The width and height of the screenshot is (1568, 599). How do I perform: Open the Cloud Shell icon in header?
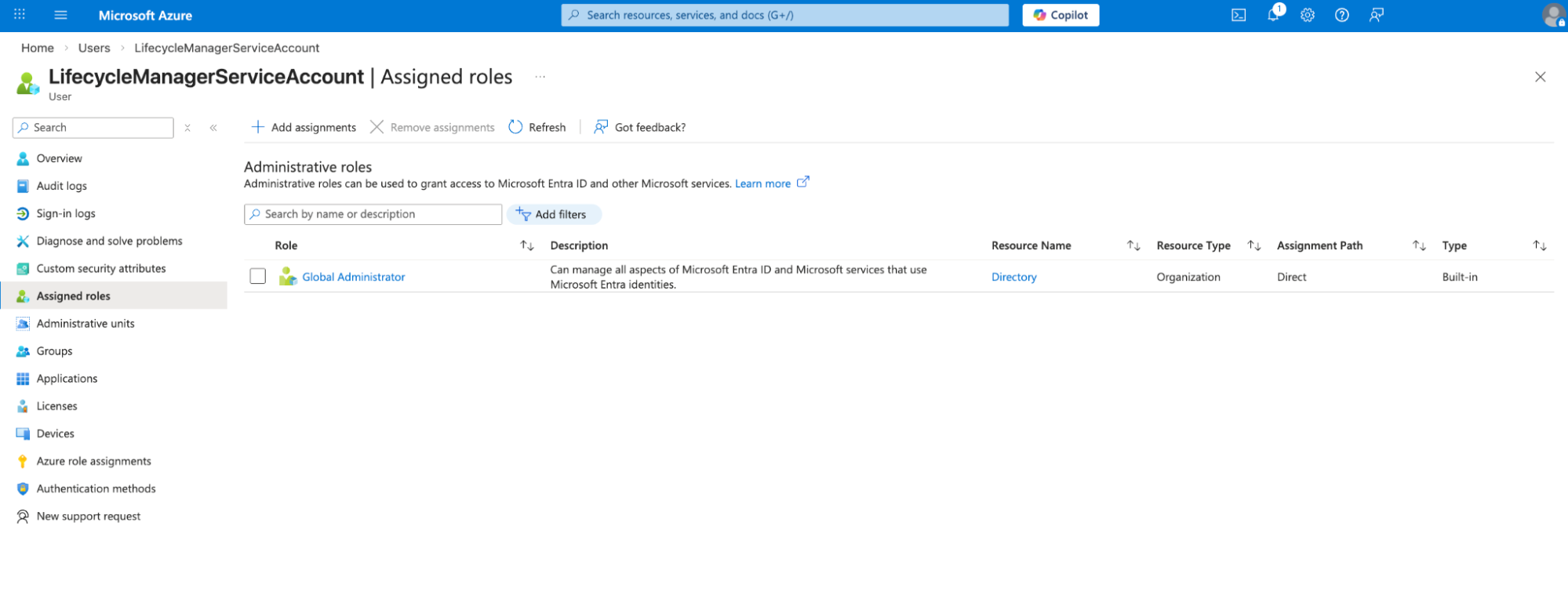tap(1239, 15)
